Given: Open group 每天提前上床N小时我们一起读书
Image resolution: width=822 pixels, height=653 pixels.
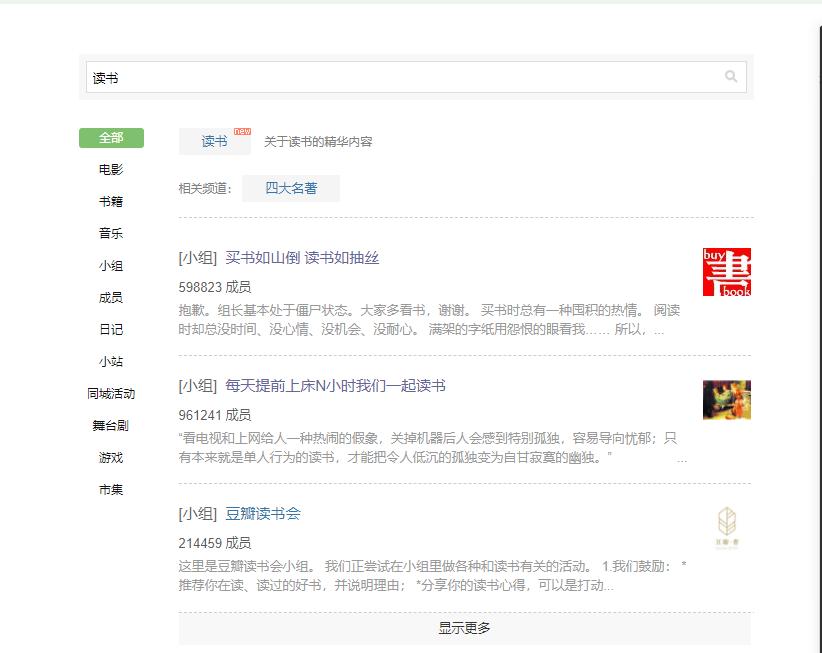Looking at the screenshot, I should pos(336,386).
